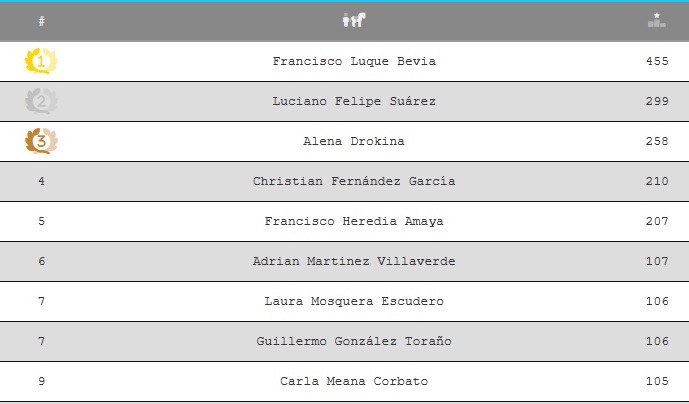Select Luciano Felipe Suárez's name
The height and width of the screenshot is (404, 689).
[x=354, y=102]
